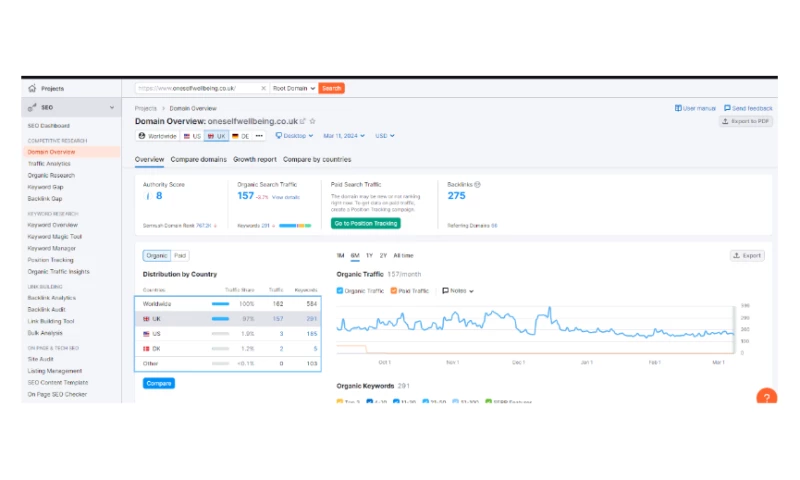Click the Projects home icon
Viewport: 800px width, 480px height.
pos(32,88)
